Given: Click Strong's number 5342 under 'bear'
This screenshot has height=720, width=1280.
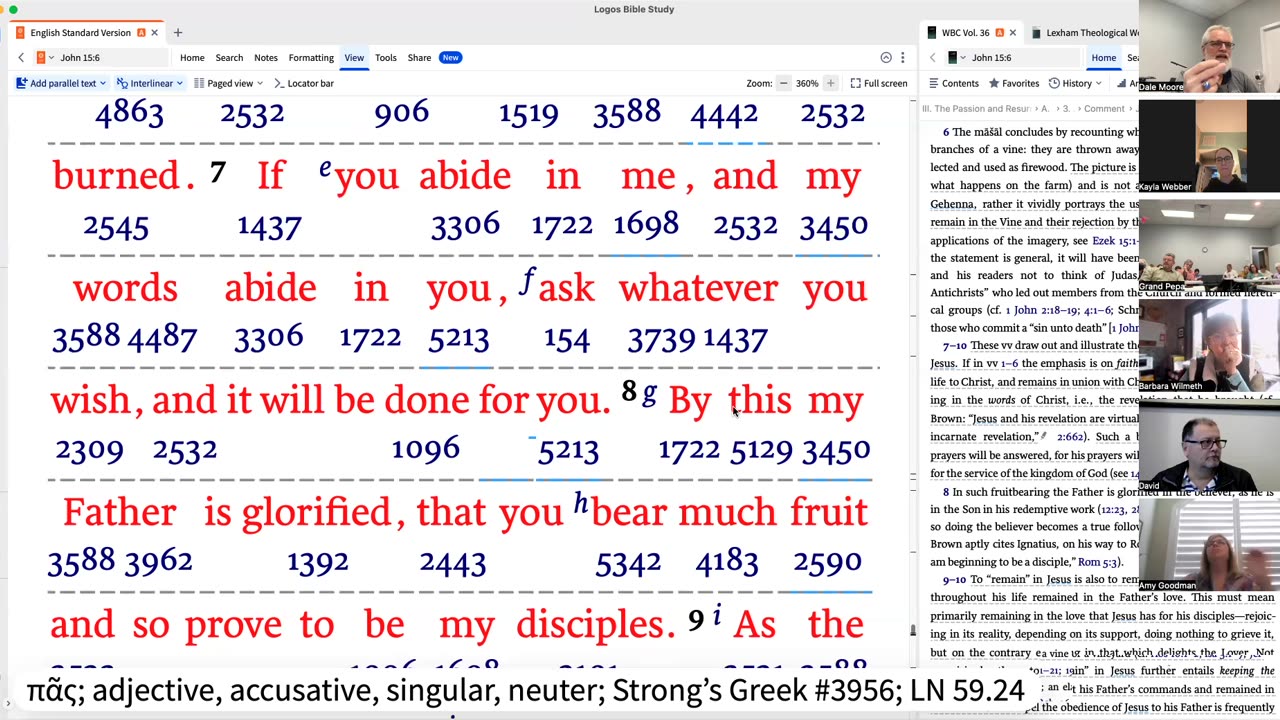Looking at the screenshot, I should (628, 562).
